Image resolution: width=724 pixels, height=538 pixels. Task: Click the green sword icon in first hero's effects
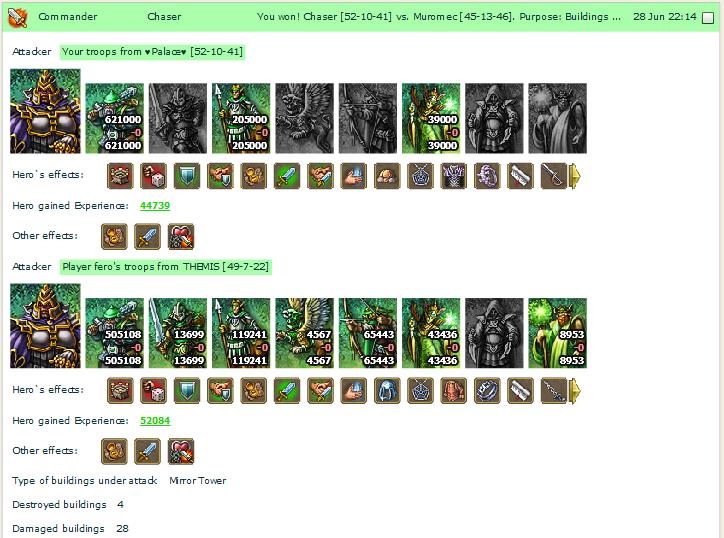pyautogui.click(x=287, y=176)
